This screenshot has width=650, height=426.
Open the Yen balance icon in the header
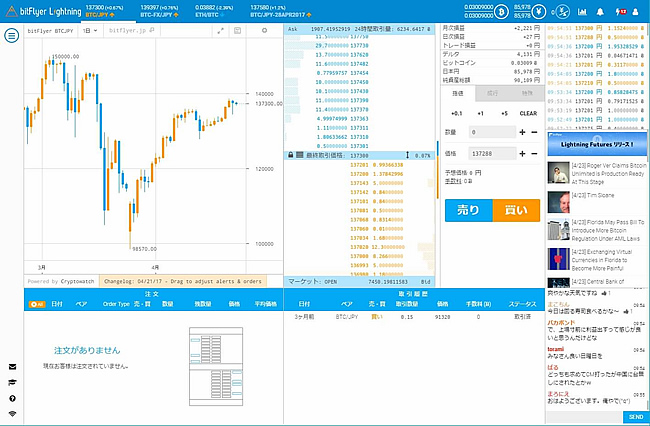point(538,12)
